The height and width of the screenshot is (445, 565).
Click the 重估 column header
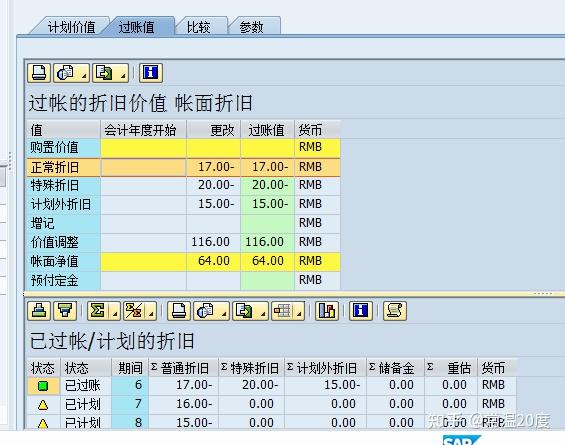[451, 368]
